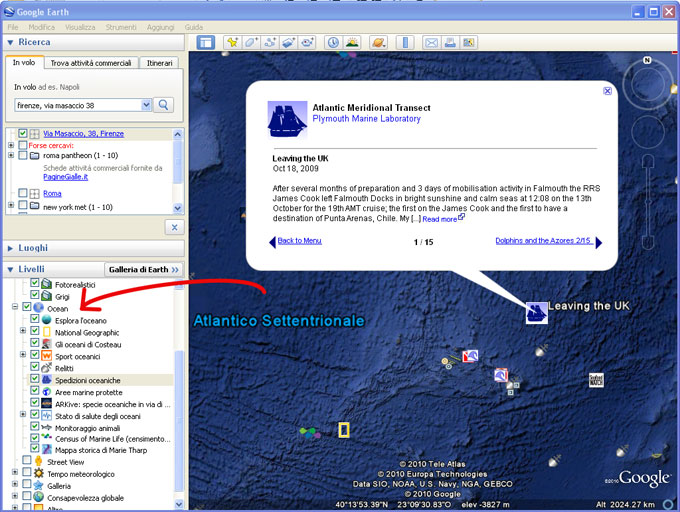Switch planets with the Saturn icon

378,42
